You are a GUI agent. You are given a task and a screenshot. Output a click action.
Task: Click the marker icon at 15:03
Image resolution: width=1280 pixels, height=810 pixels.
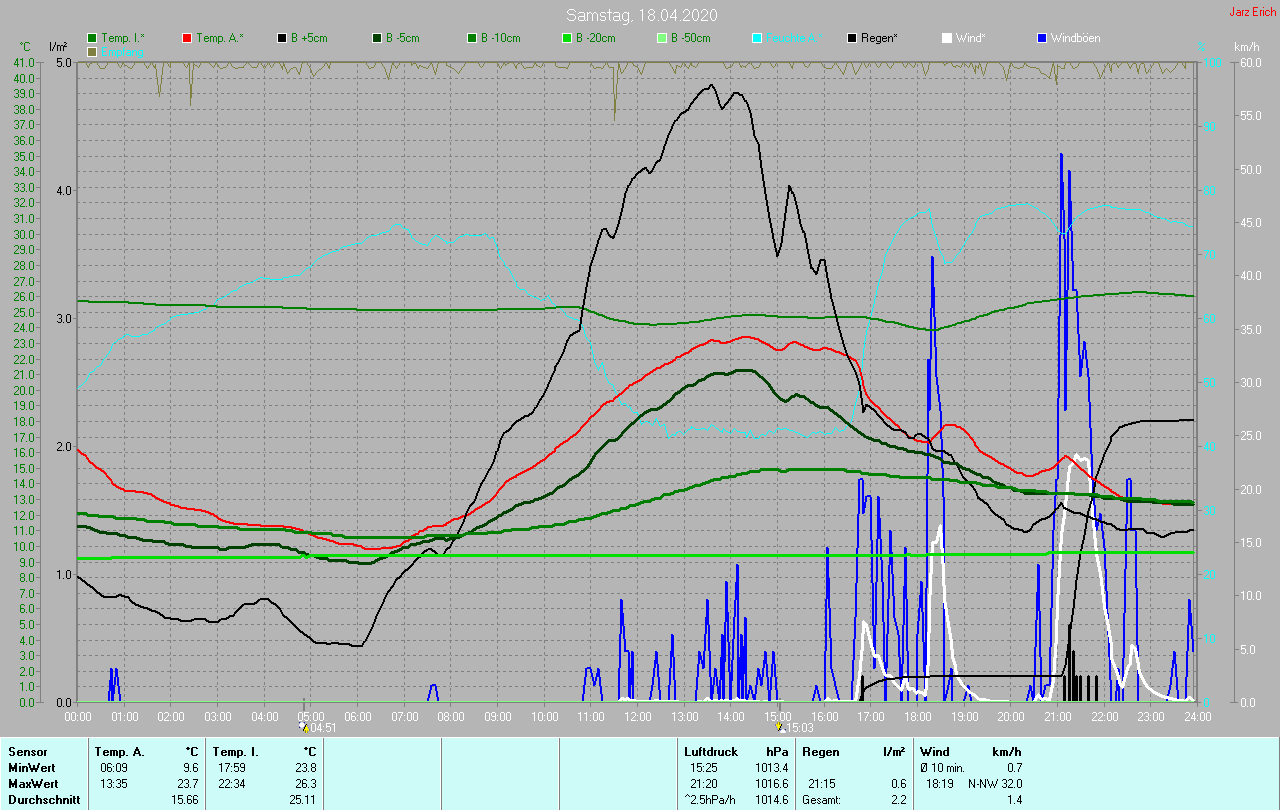(780, 727)
